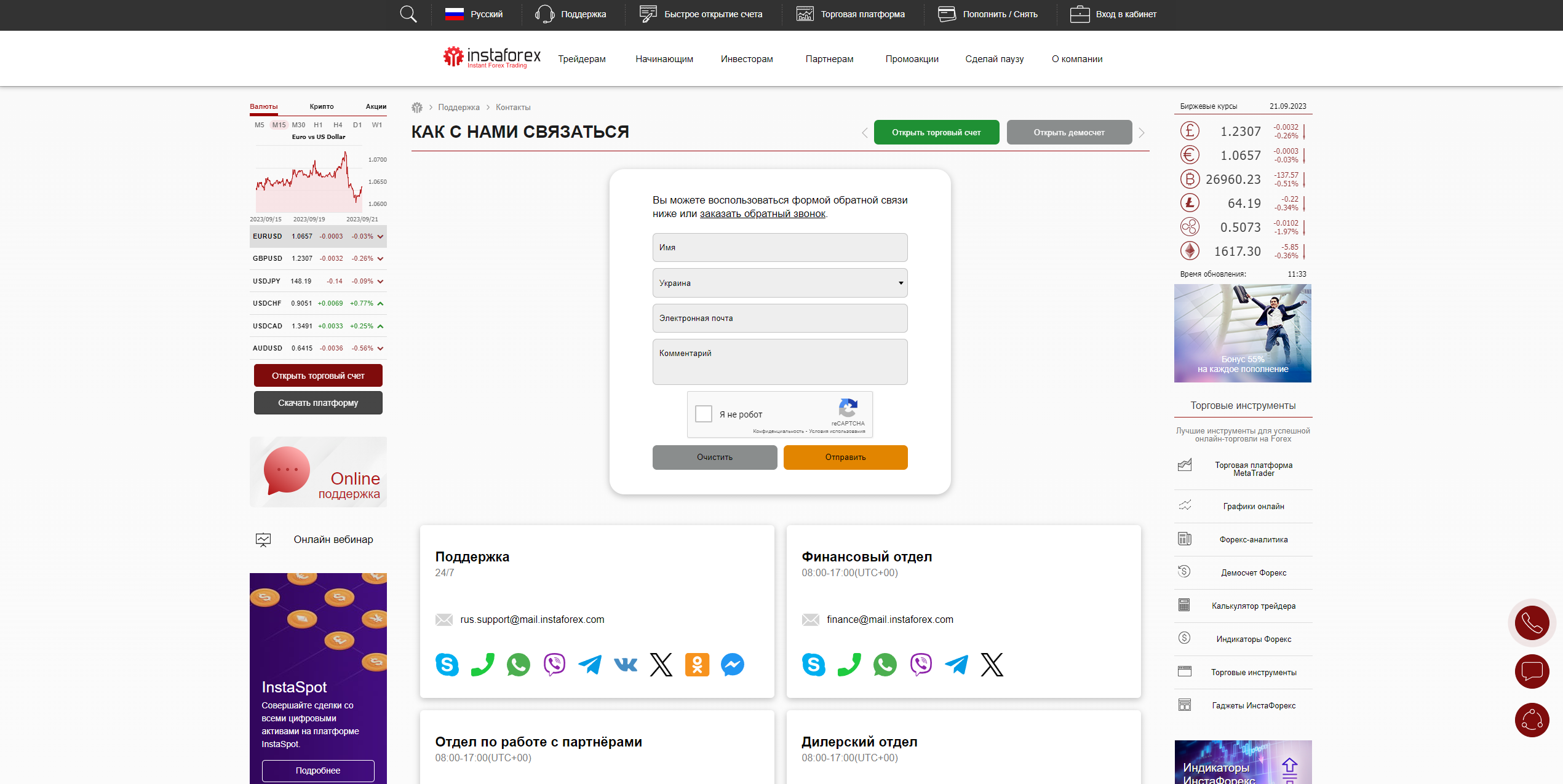Open Skype contact for support department
Screen dimensions: 1563x784
(x=447, y=664)
